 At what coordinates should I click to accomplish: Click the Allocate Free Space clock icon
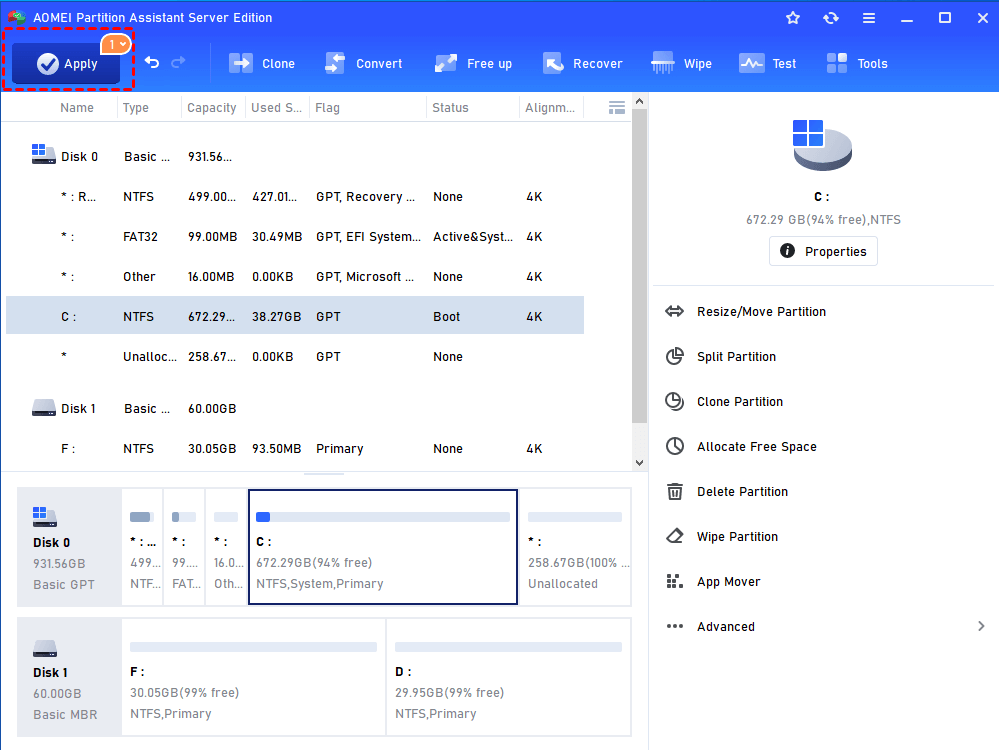tap(675, 446)
